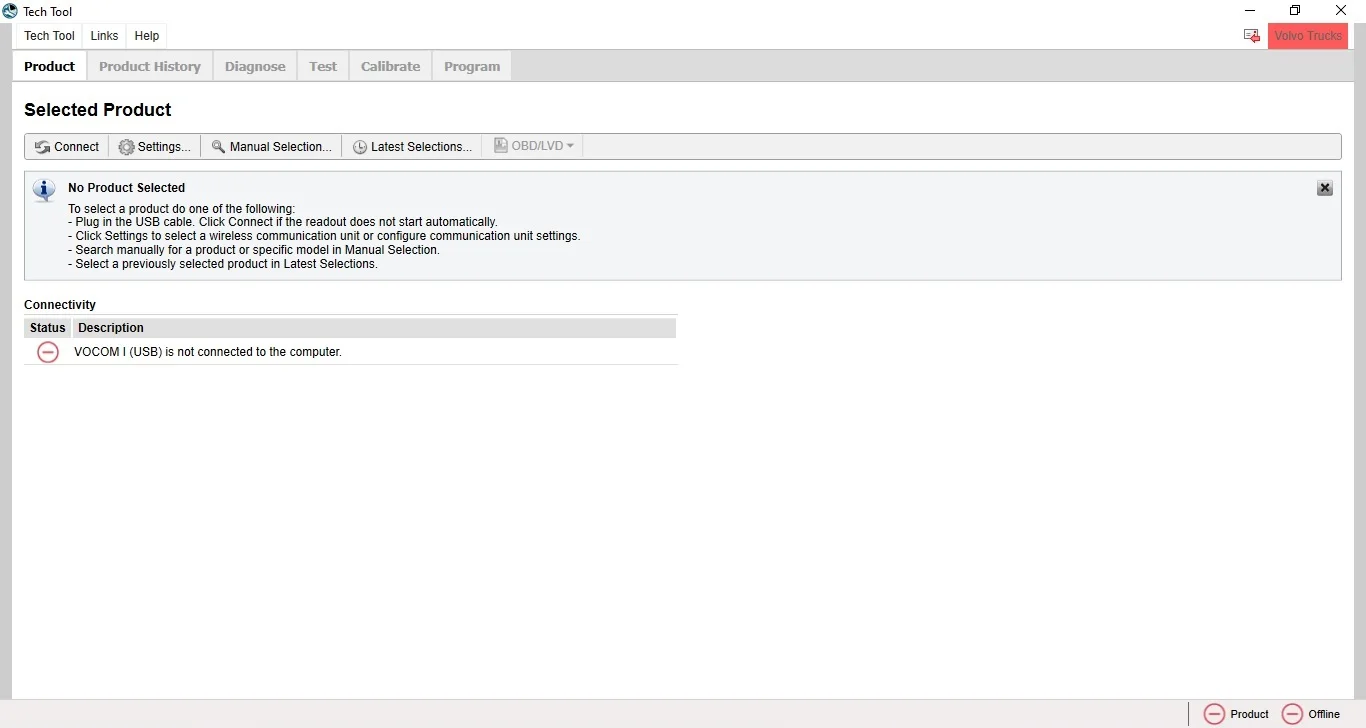Click the 'Plug in the USB cable' instruction line
The image size is (1366, 728).
point(283,222)
